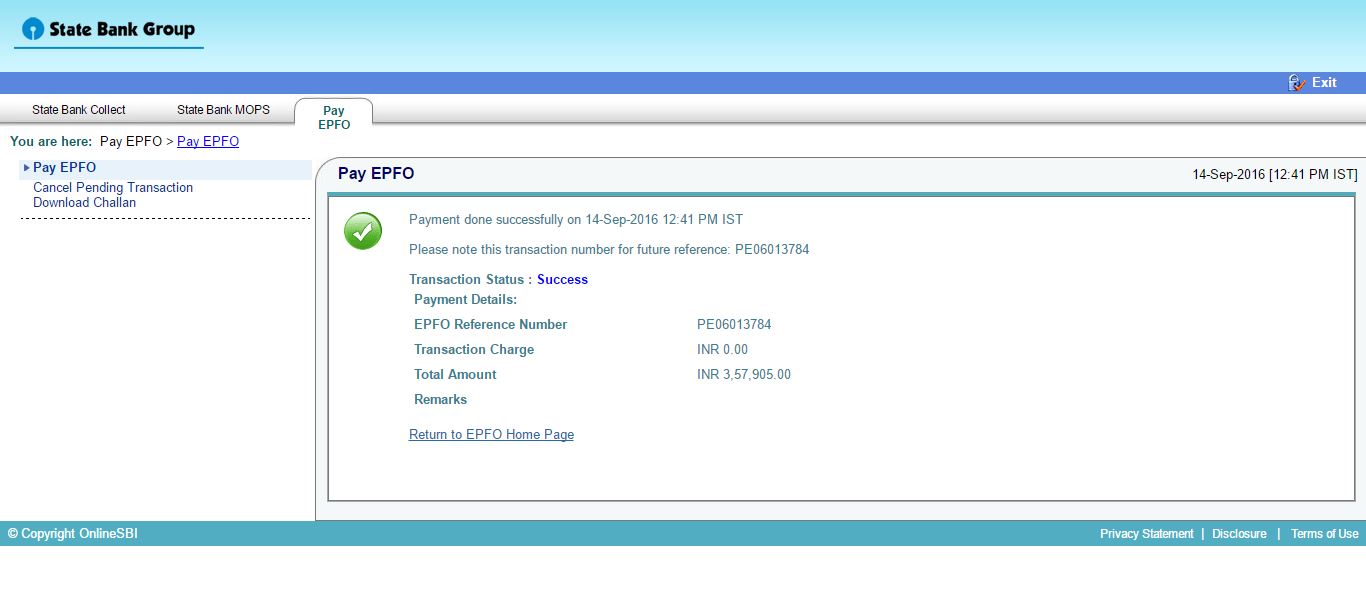Screen dimensions: 1366x595
Task: Click the Success transaction status text
Action: pyautogui.click(x=562, y=280)
